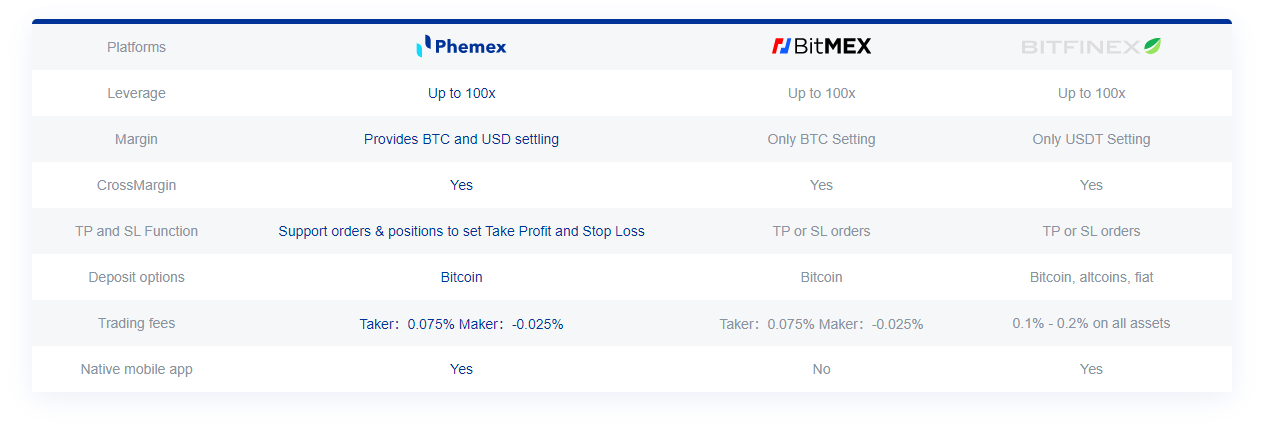Select the Platforms row label
Viewport: 1276px width, 425px height.
pyautogui.click(x=136, y=47)
